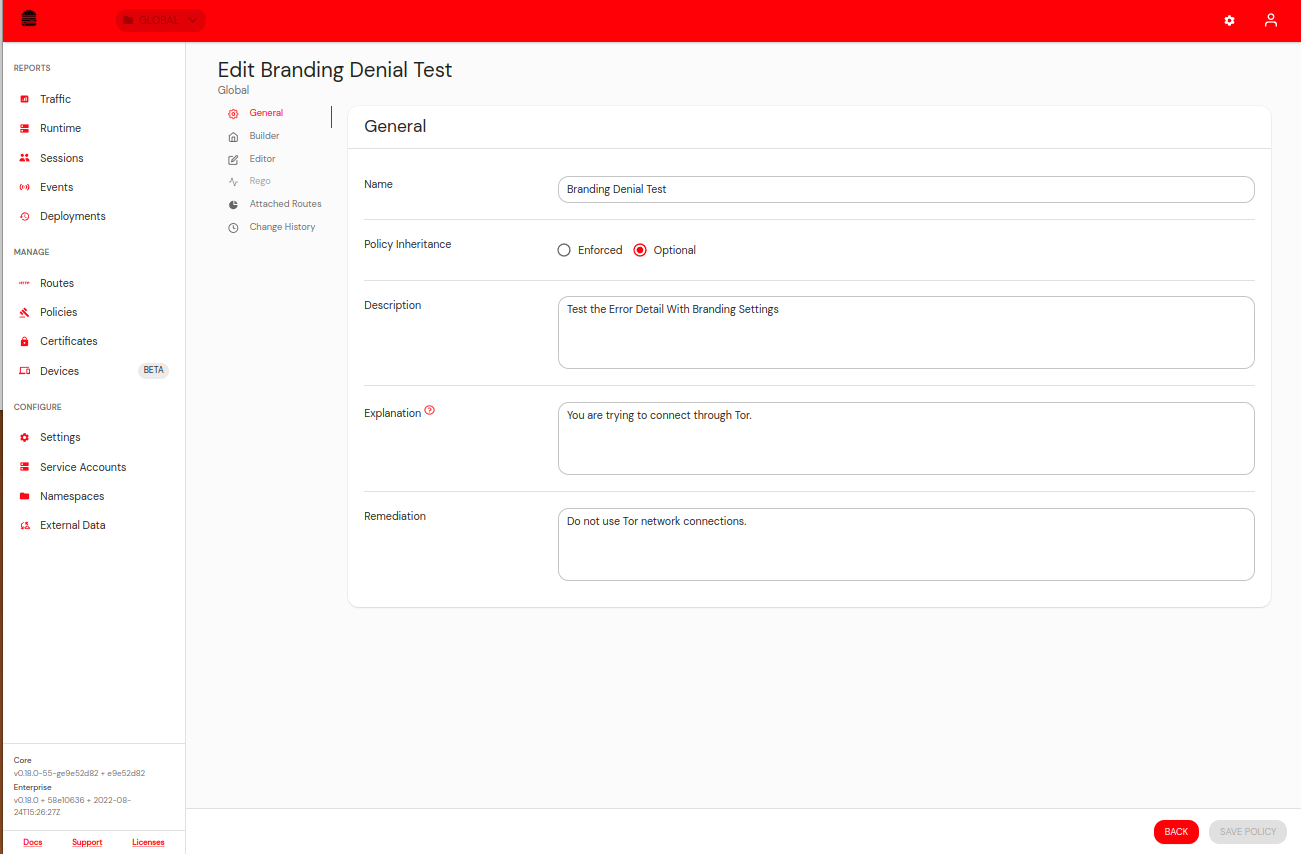Screen dimensions: 1301x854
Task: Open the Traffic report
Action: [x=56, y=98]
